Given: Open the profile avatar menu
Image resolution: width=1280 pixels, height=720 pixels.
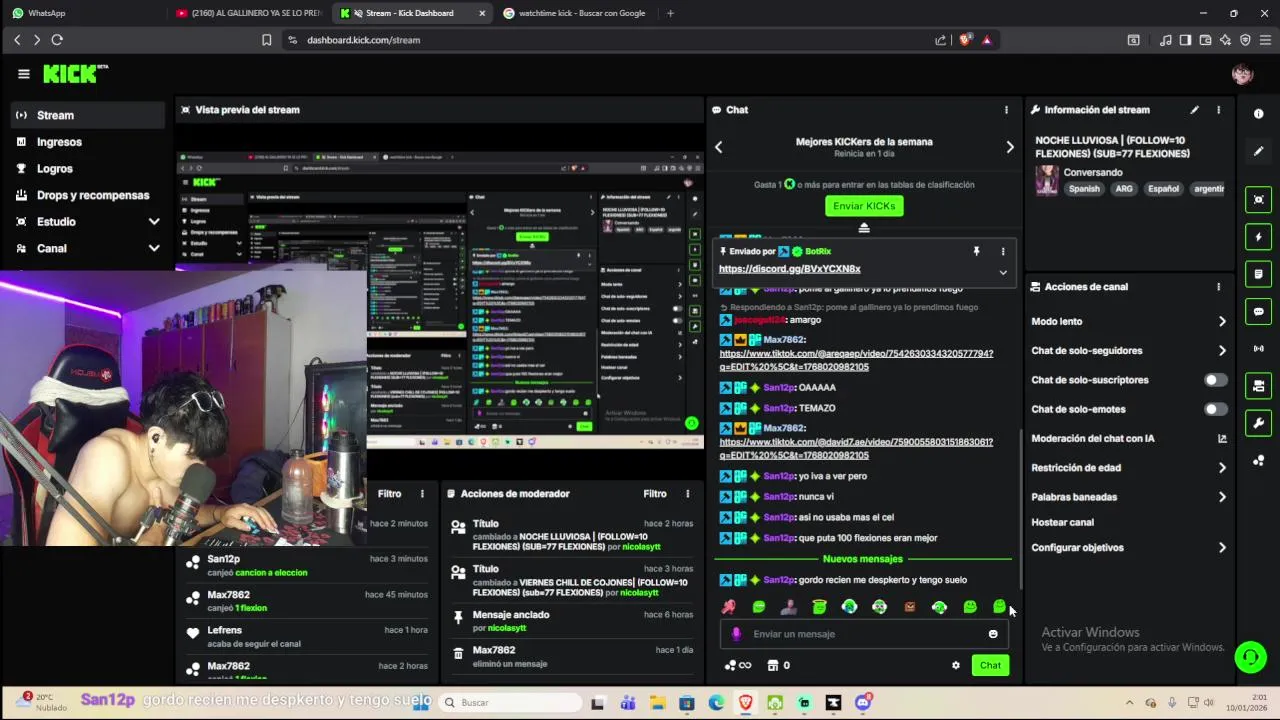Looking at the screenshot, I should 1242,74.
